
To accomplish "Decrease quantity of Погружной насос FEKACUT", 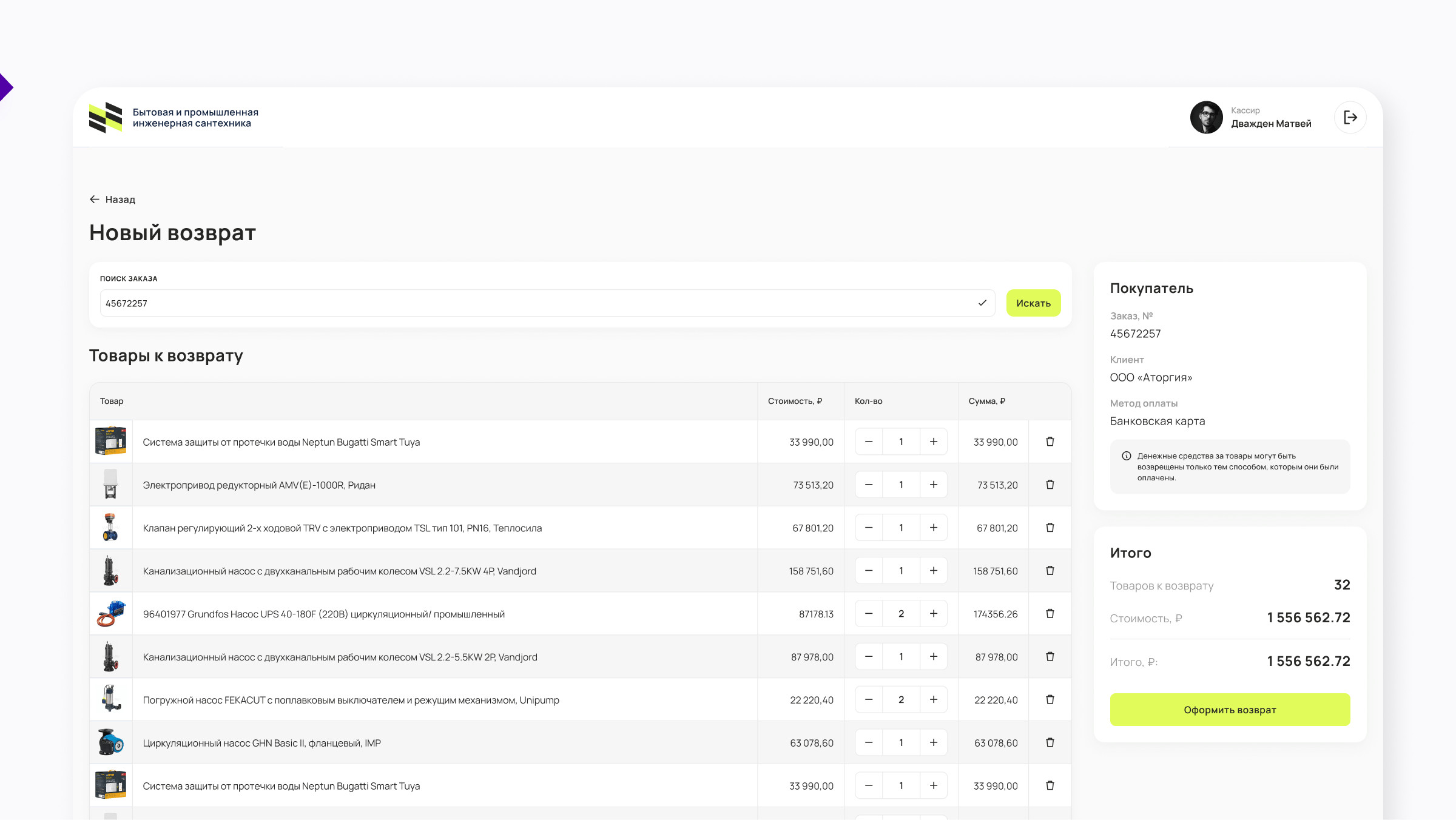I will [869, 700].
